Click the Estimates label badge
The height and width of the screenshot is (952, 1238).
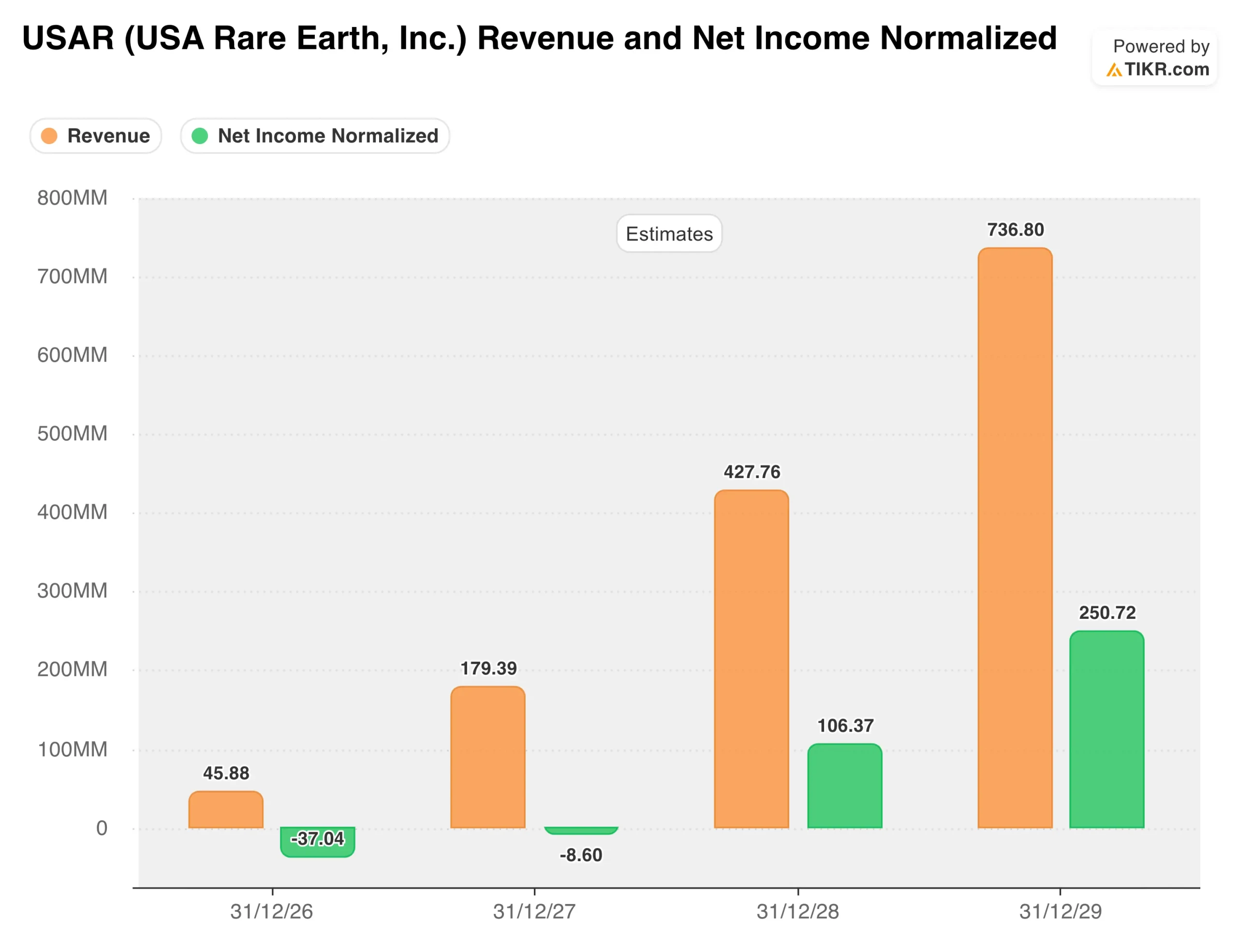point(669,234)
